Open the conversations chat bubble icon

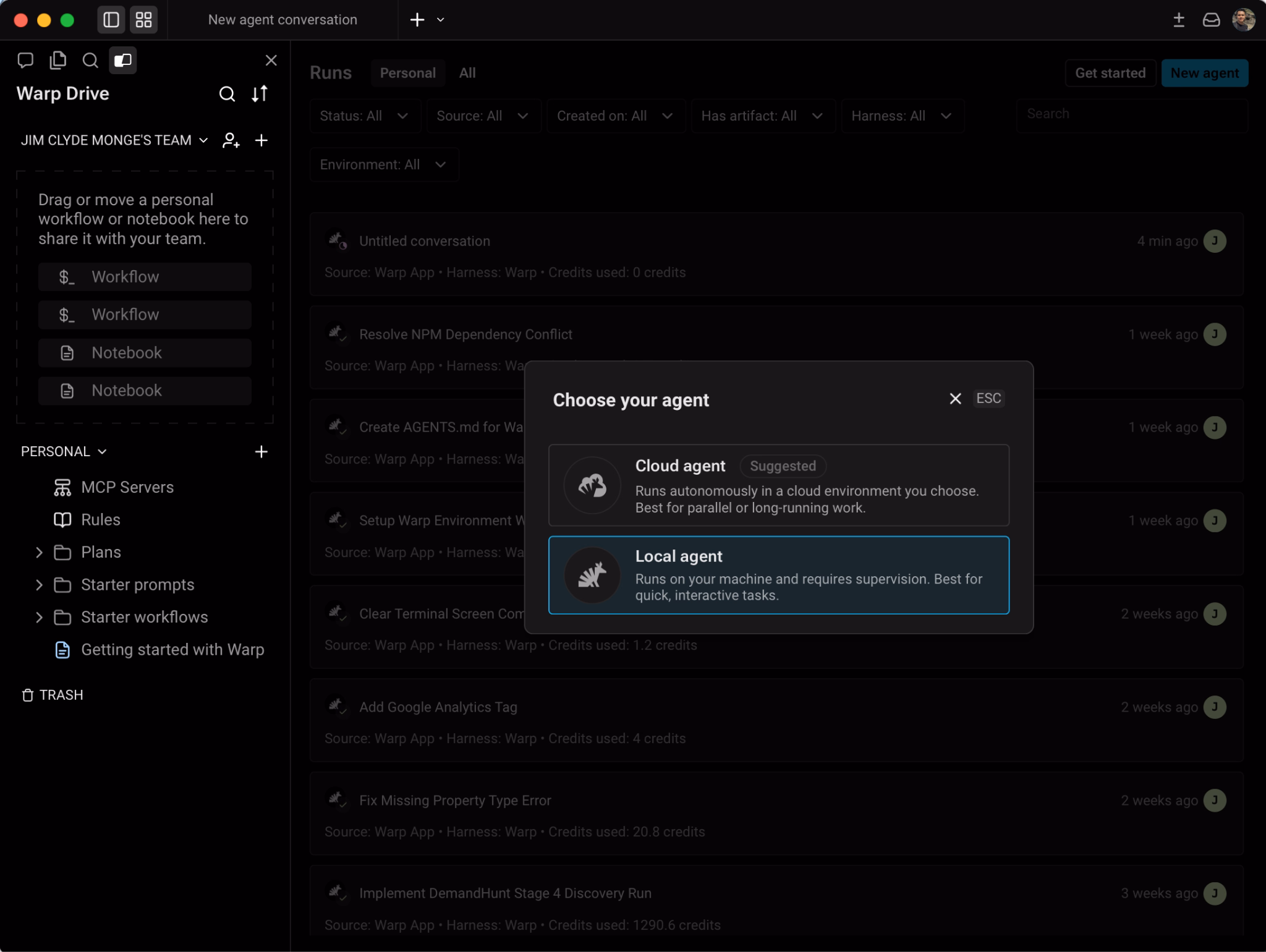25,60
